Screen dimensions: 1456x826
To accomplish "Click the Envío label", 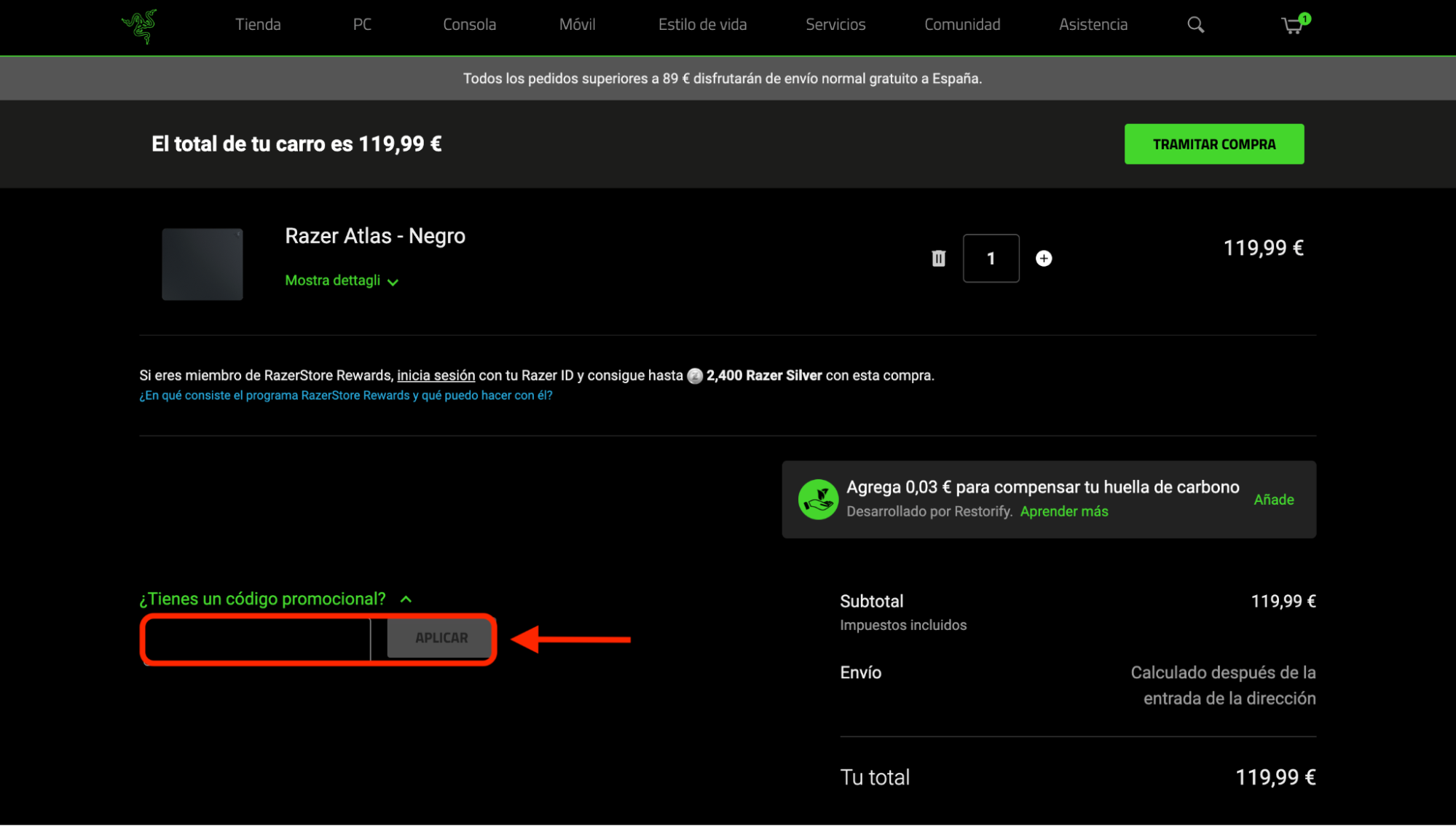I will coord(860,673).
